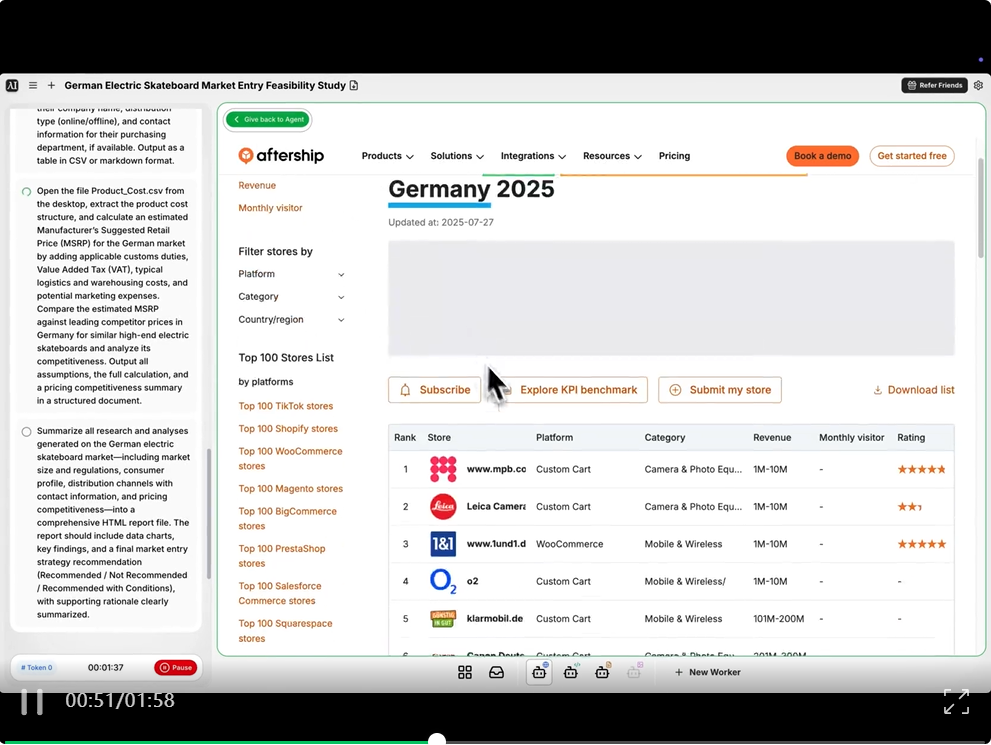
Task: Click the aftership logo
Action: click(x=281, y=155)
